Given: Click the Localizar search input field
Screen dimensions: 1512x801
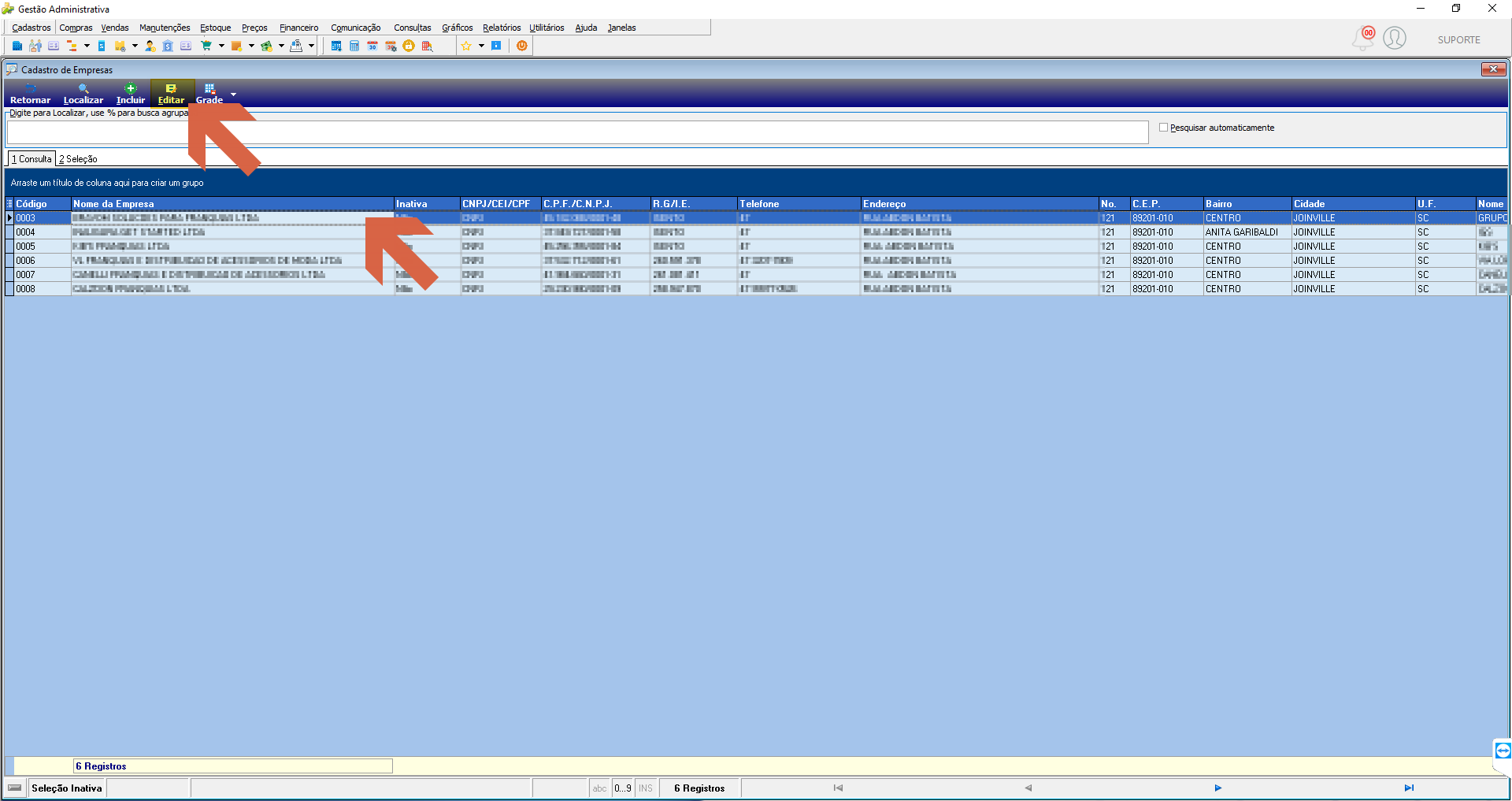Looking at the screenshot, I should pos(577,132).
